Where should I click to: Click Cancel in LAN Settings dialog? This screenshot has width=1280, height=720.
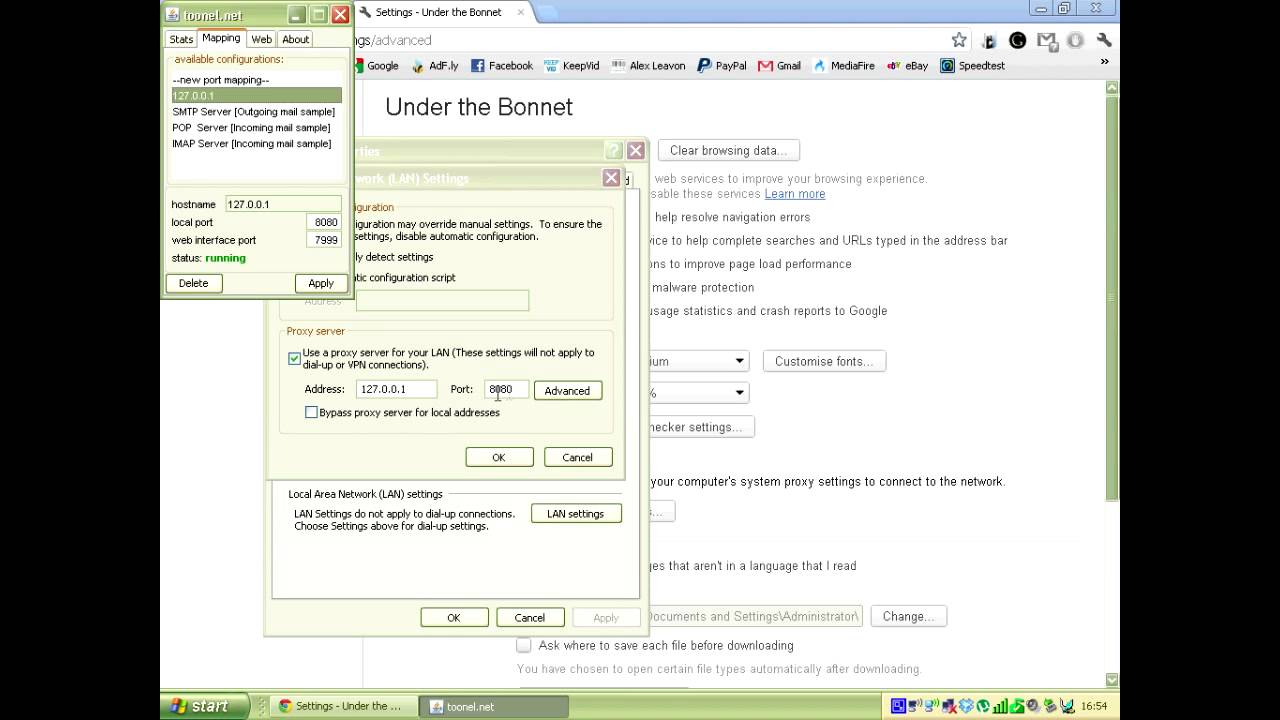pyautogui.click(x=577, y=457)
